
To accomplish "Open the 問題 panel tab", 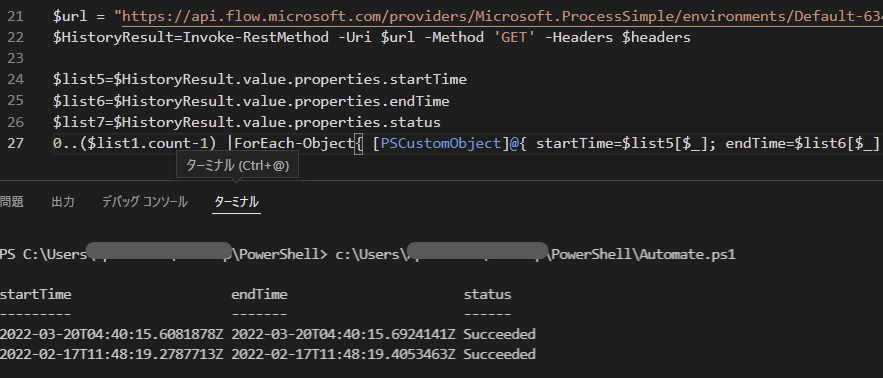I will [11, 202].
